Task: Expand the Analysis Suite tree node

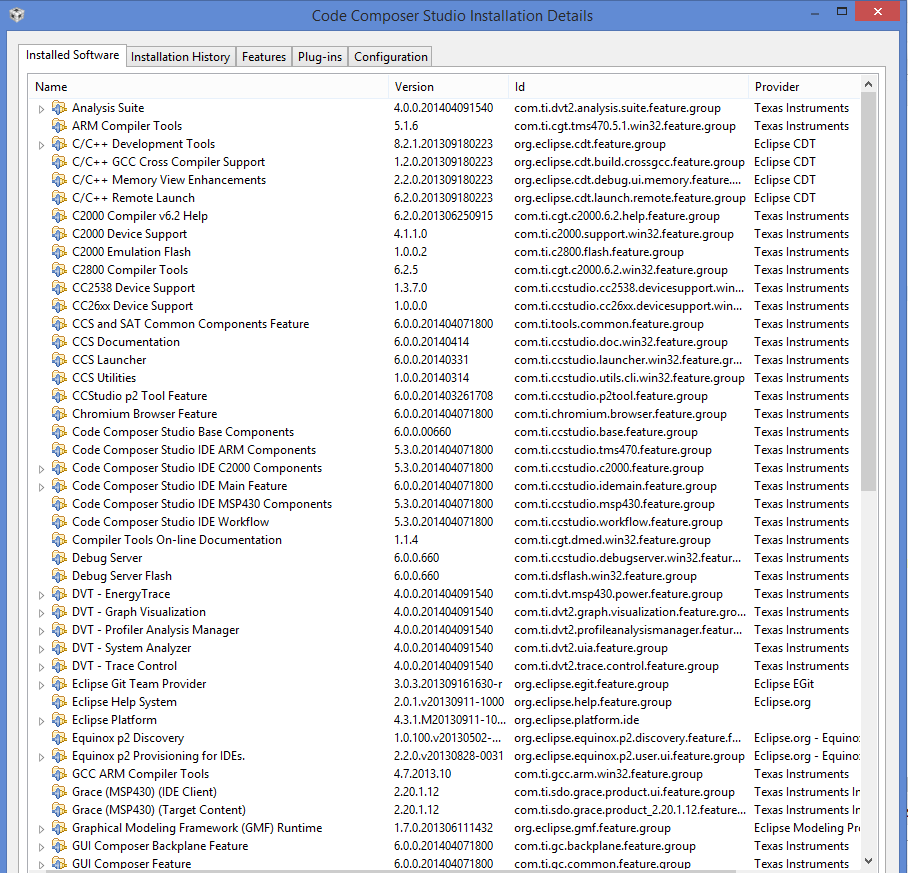Action: (41, 109)
